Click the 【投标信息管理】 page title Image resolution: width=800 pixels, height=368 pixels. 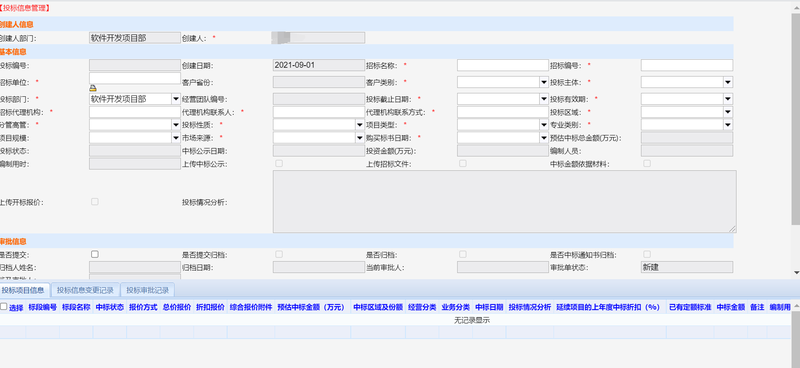25,8
